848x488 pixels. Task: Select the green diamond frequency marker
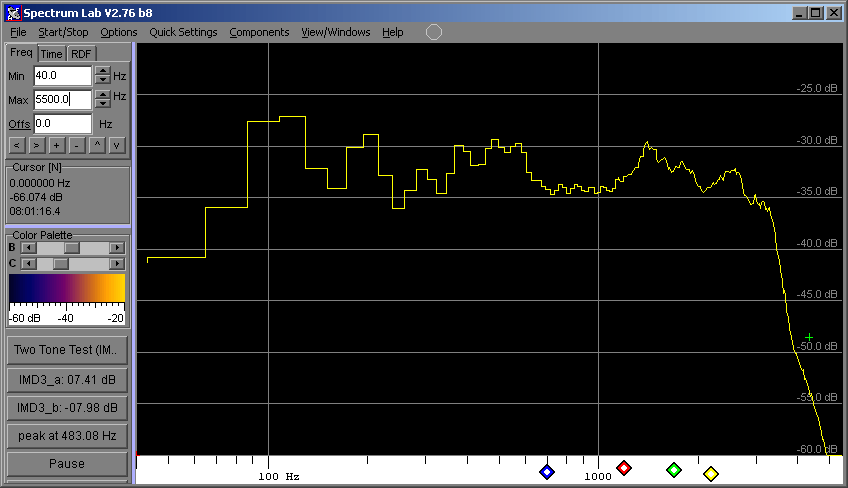(674, 470)
